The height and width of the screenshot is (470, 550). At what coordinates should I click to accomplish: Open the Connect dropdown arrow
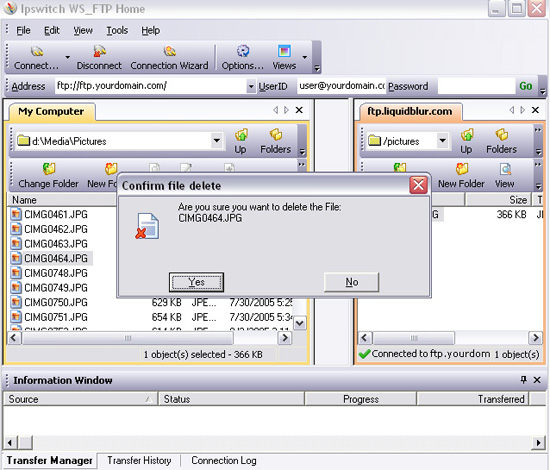pyautogui.click(x=67, y=57)
